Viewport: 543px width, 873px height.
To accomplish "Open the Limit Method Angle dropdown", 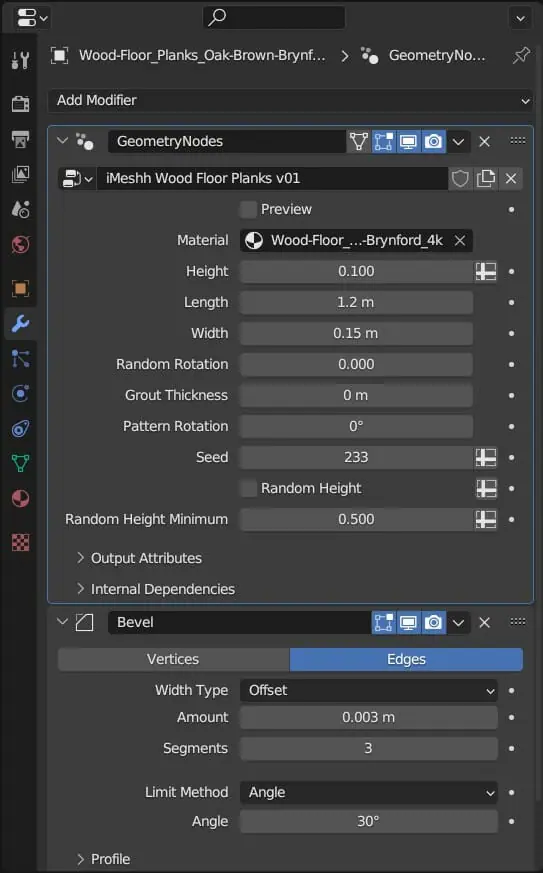I will [369, 792].
